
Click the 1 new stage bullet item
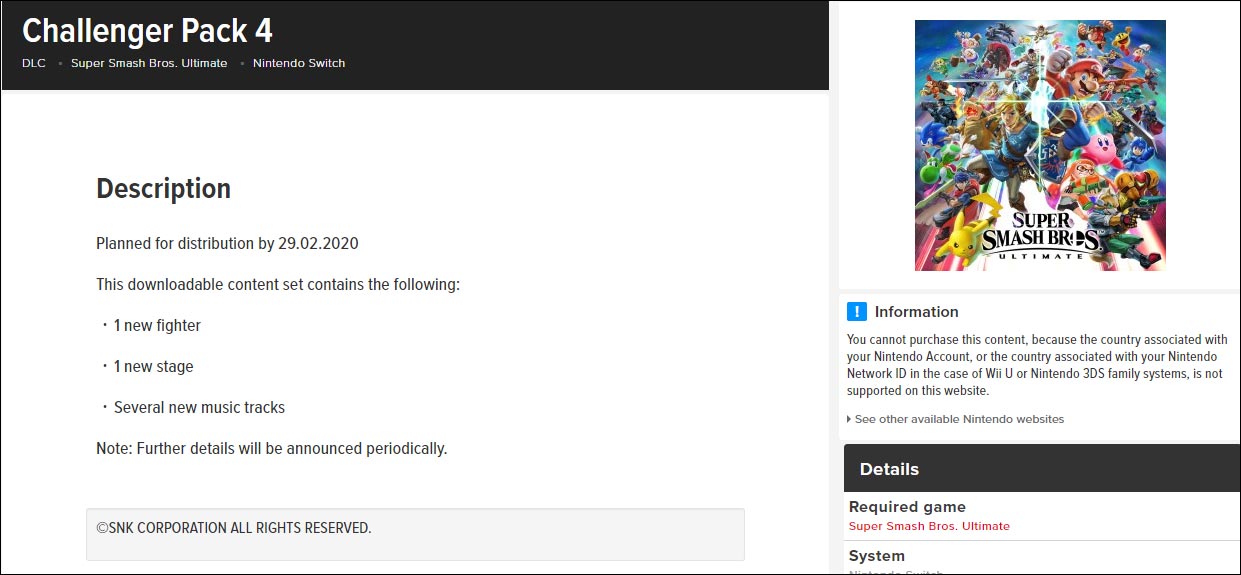(x=153, y=366)
